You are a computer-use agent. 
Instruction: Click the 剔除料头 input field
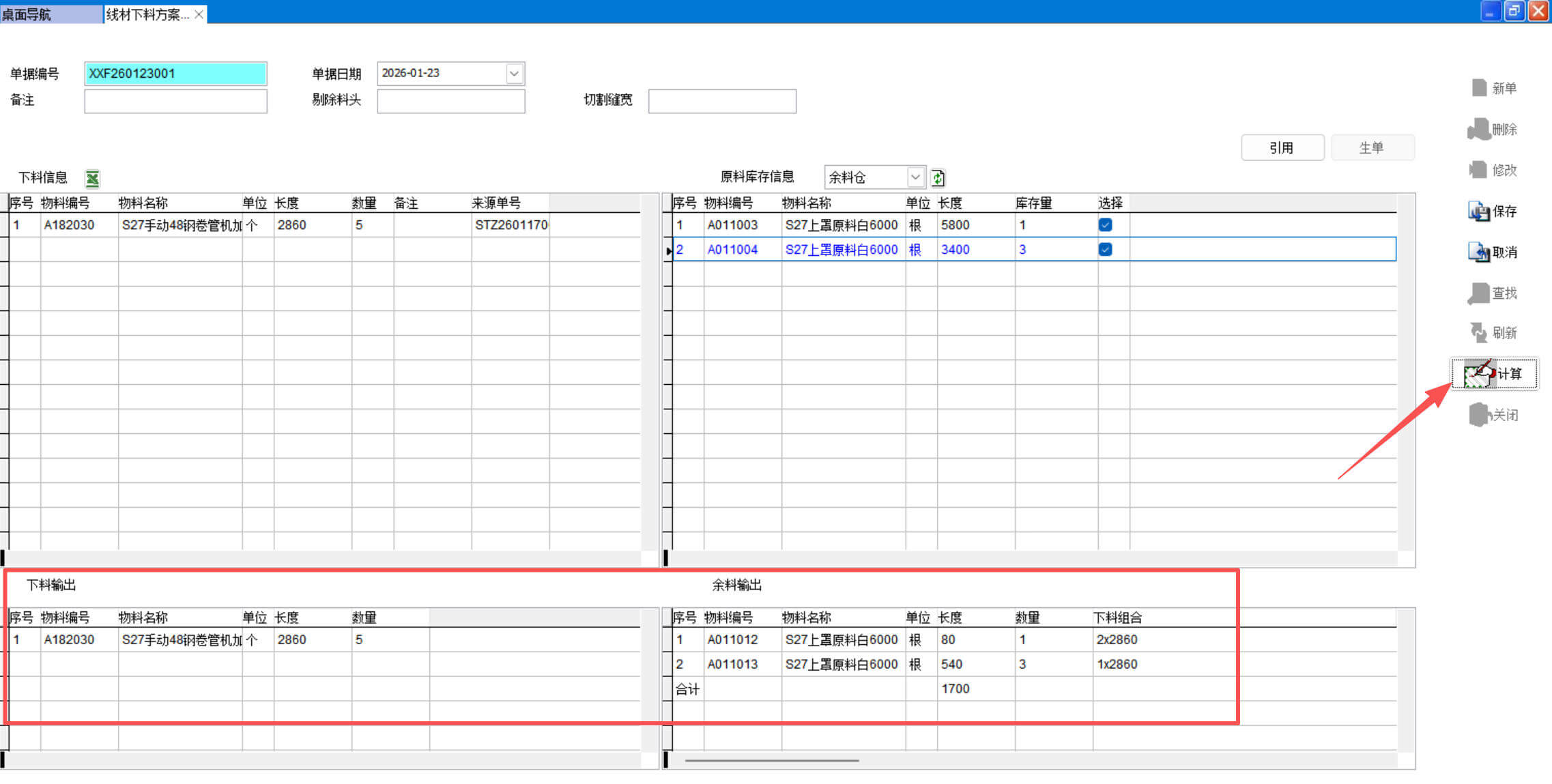coord(450,101)
